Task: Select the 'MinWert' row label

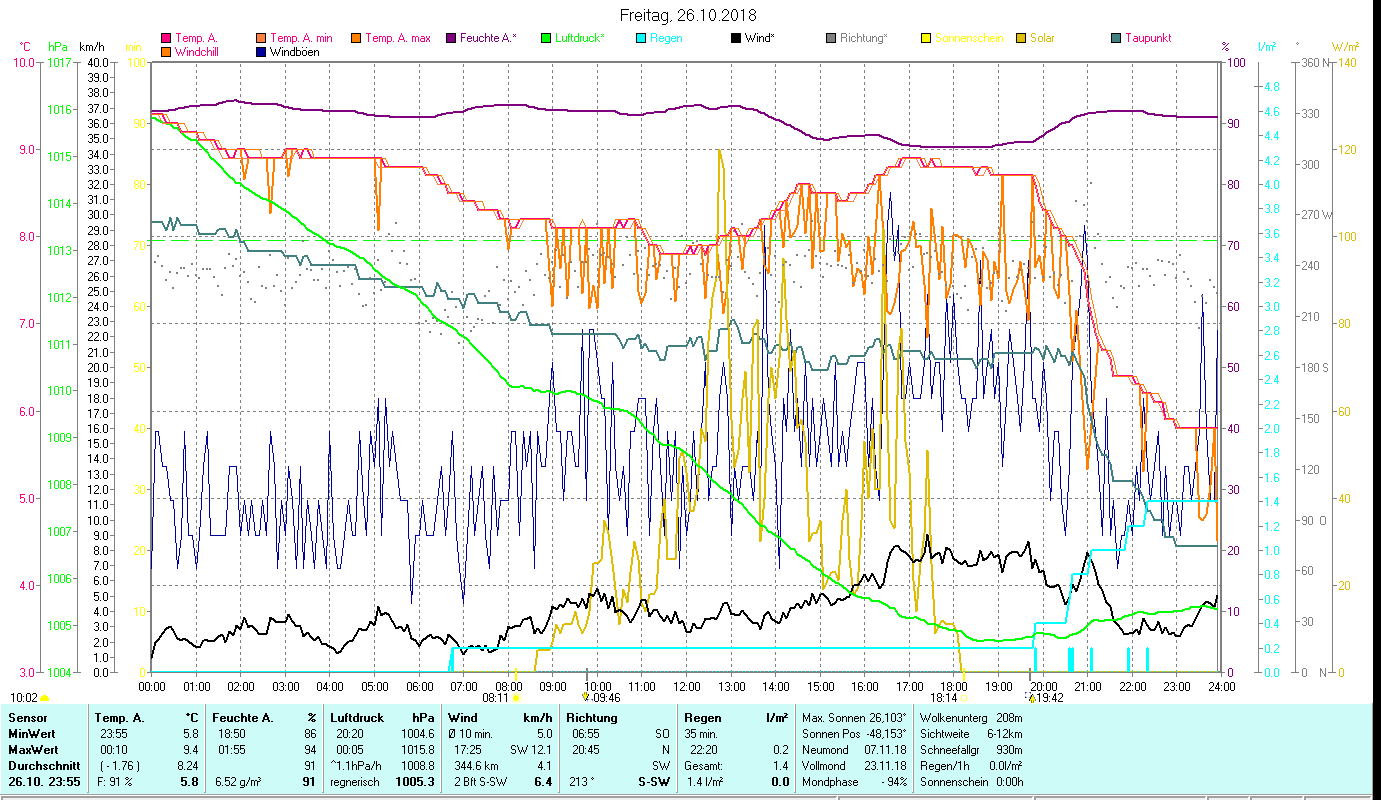Action: 32,733
